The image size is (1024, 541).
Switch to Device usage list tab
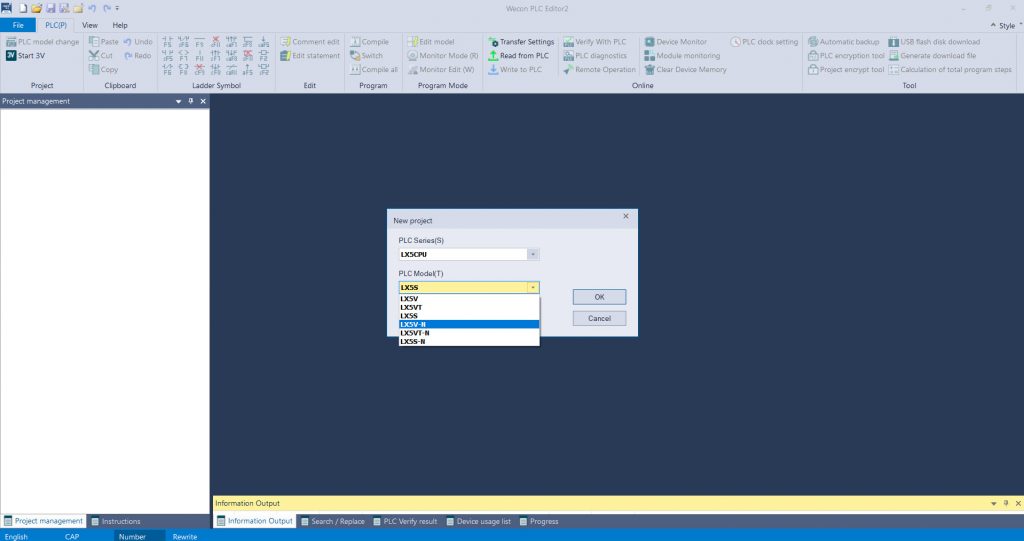pyautogui.click(x=478, y=521)
